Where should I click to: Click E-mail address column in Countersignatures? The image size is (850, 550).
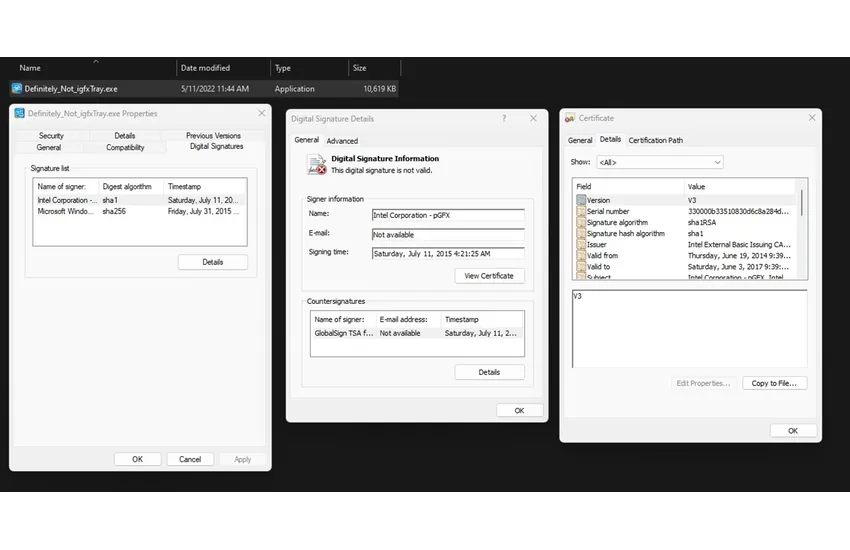point(409,320)
